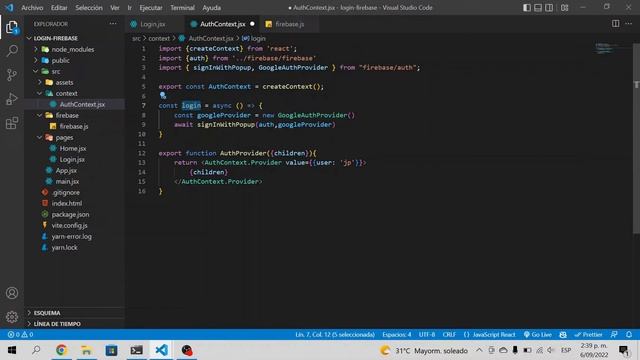This screenshot has height=360, width=640.
Task: Click the CRLF end-of-line status item
Action: click(449, 335)
